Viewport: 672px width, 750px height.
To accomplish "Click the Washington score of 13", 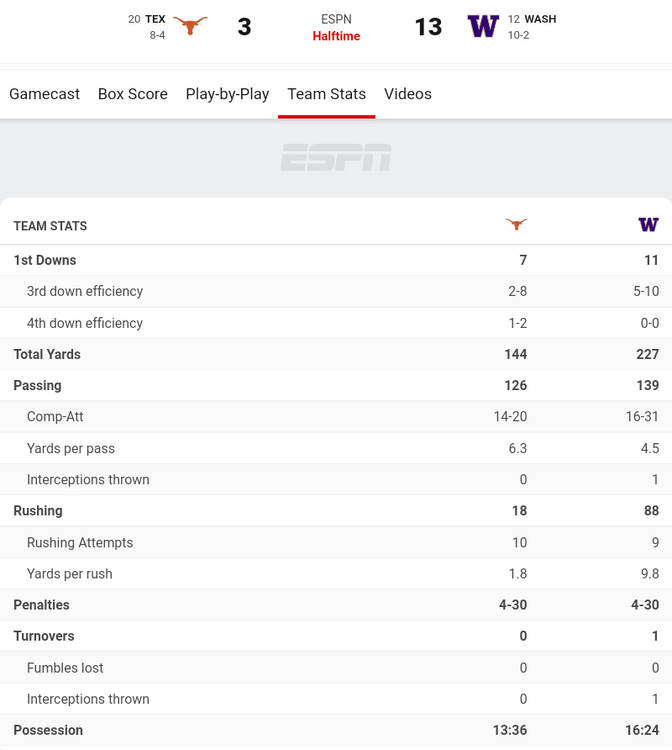I will click(428, 27).
